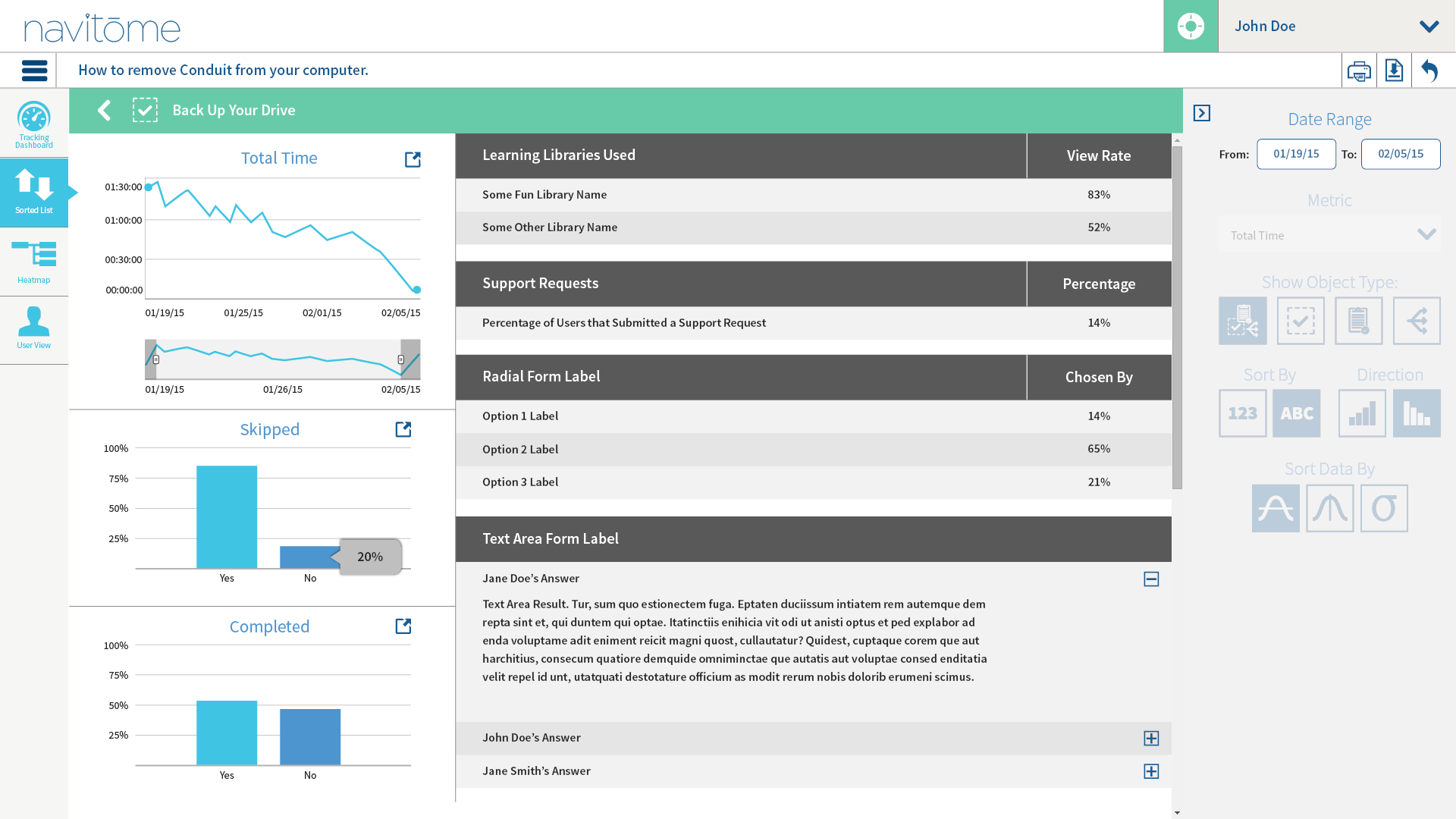The image size is (1456, 819).
Task: Click back arrow next to Back Up Your Drive
Action: [x=105, y=110]
